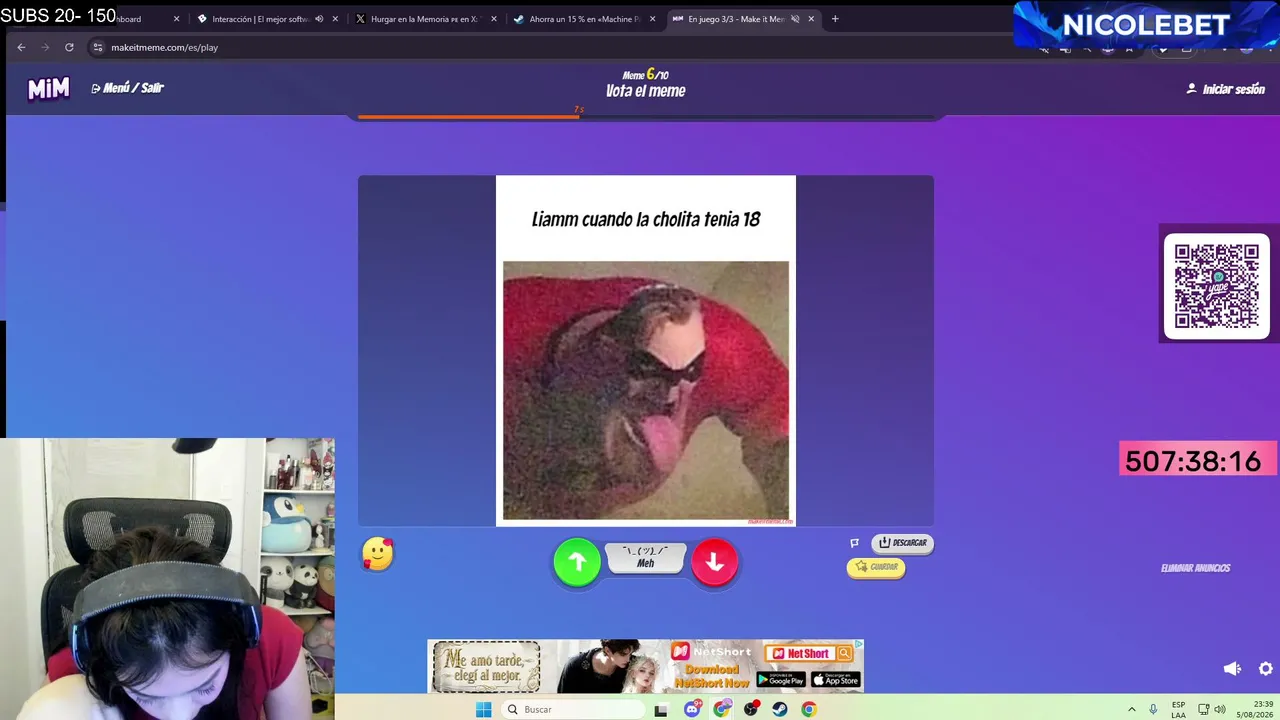Open the emoji reaction picker
Image resolution: width=1280 pixels, height=720 pixels.
pos(378,554)
